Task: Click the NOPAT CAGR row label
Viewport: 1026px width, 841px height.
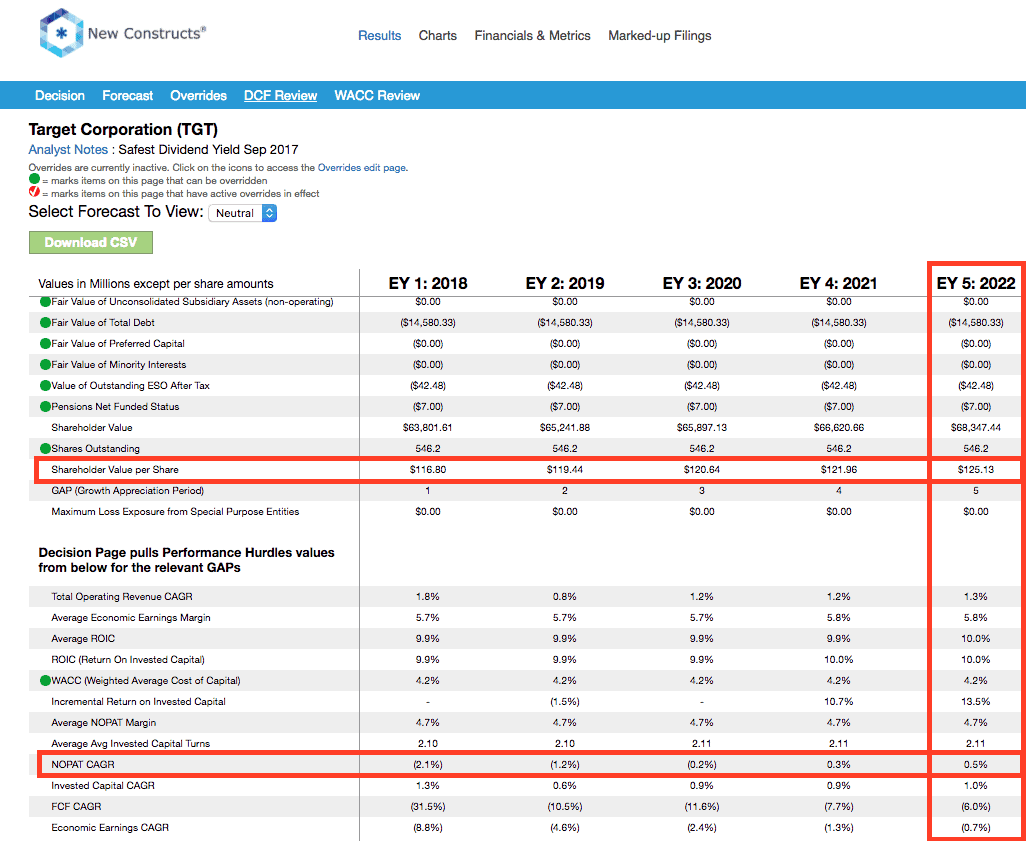Action: pyautogui.click(x=82, y=764)
